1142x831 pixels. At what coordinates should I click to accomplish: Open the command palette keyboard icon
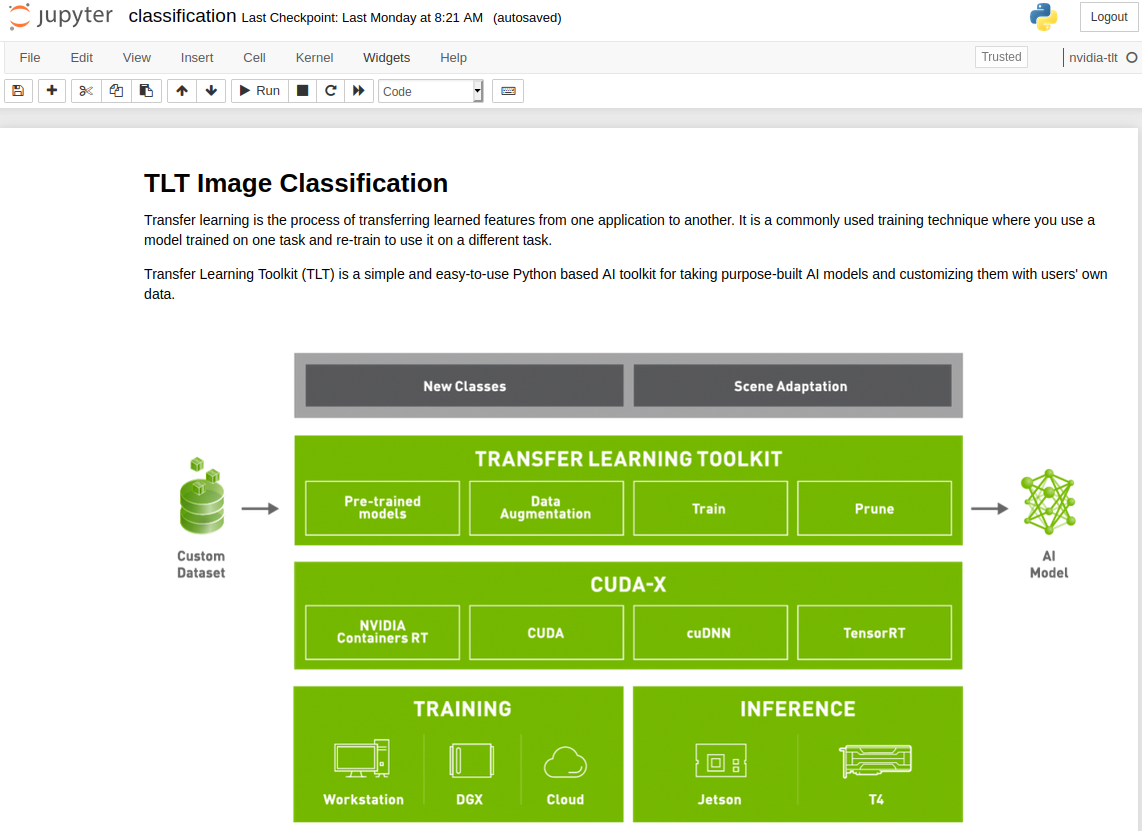coord(508,91)
